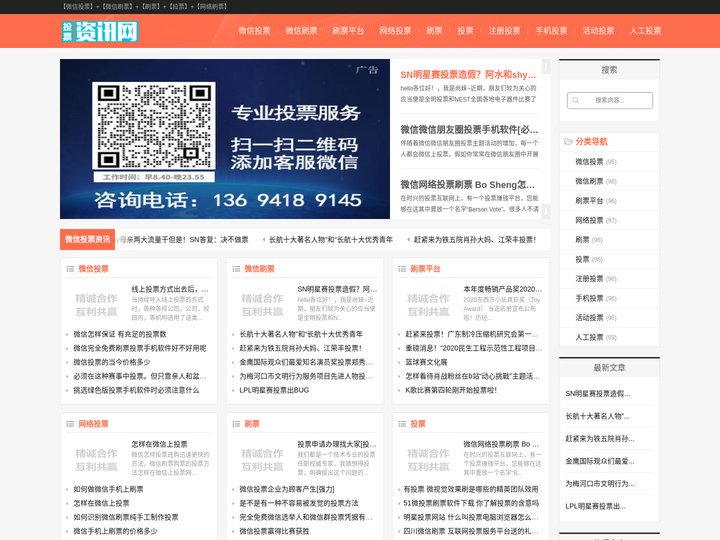This screenshot has height=540, width=720.
Task: Open ticker item 赶紧来为铁五院肖孙大妈
Action: pos(475,240)
